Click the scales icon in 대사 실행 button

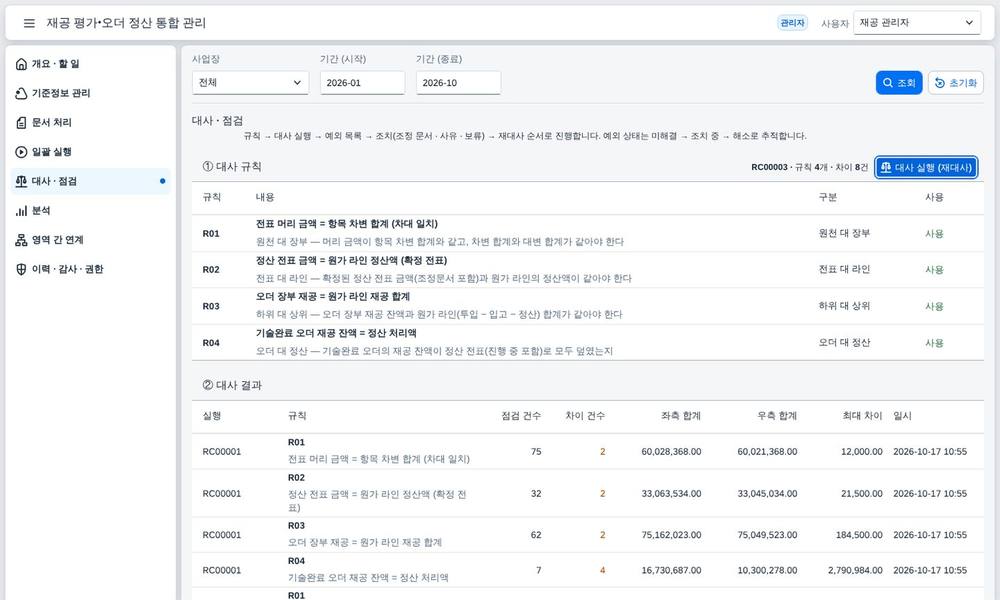(x=886, y=168)
